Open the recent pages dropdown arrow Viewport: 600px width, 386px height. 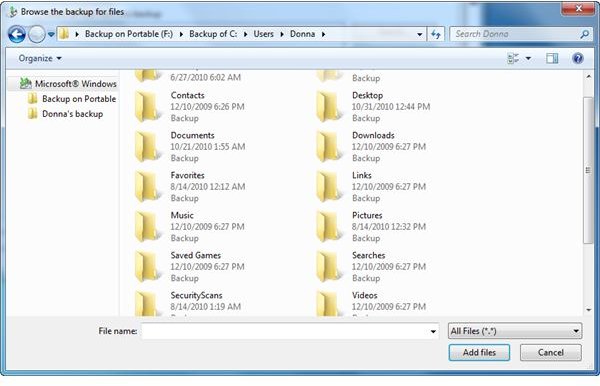click(51, 34)
